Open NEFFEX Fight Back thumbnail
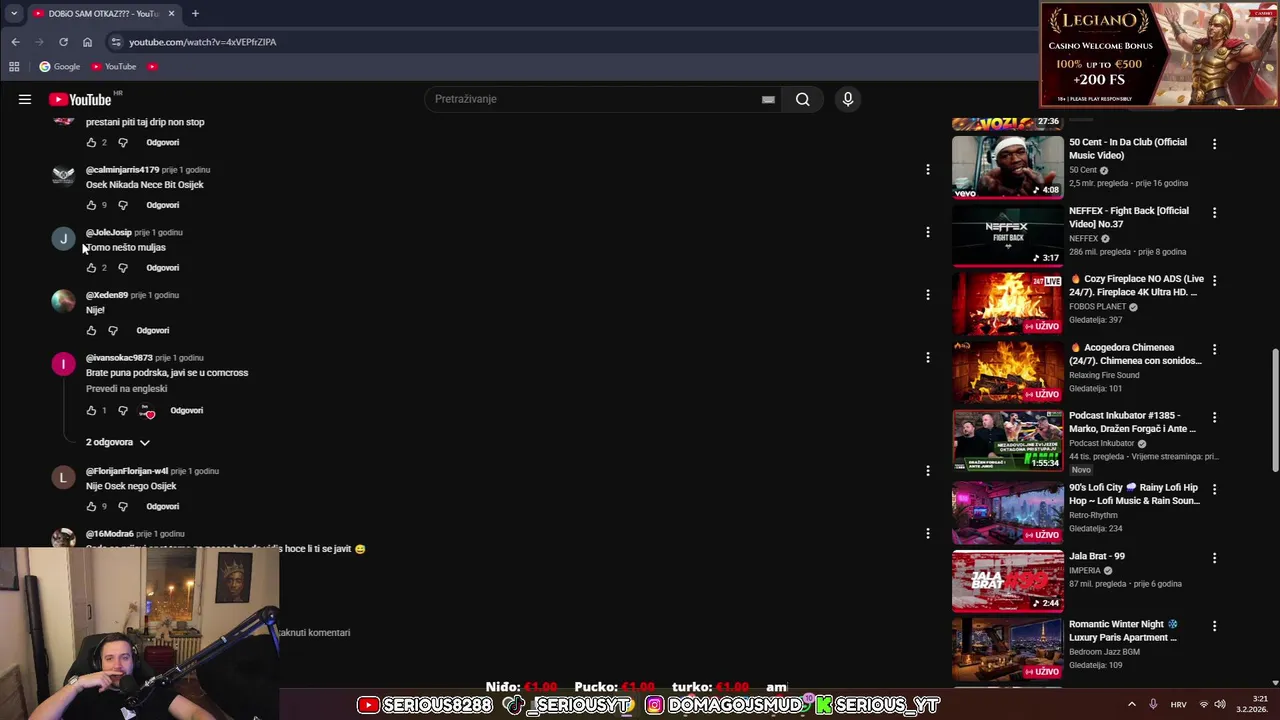Image resolution: width=1280 pixels, height=720 pixels. 1008,235
